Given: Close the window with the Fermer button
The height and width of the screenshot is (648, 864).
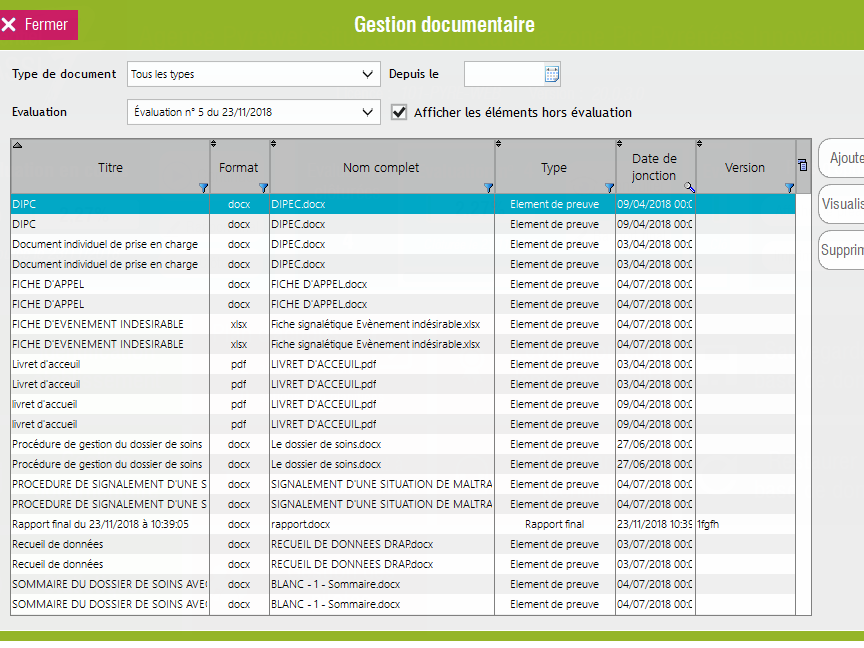Looking at the screenshot, I should 39,25.
